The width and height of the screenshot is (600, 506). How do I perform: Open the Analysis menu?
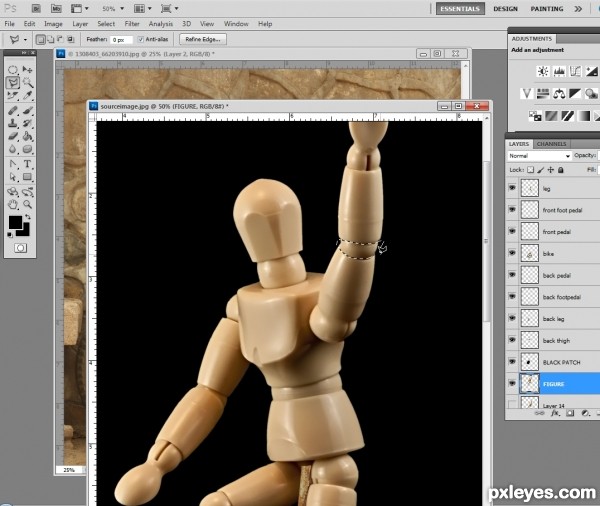pos(161,24)
